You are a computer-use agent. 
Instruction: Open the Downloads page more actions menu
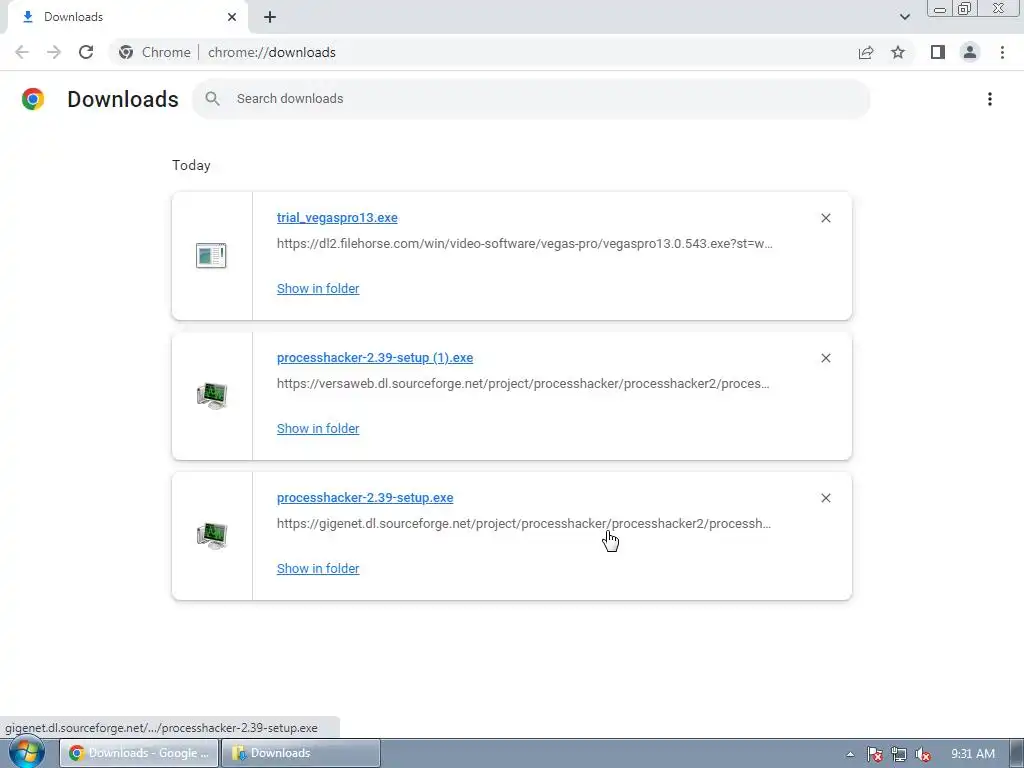(x=989, y=99)
